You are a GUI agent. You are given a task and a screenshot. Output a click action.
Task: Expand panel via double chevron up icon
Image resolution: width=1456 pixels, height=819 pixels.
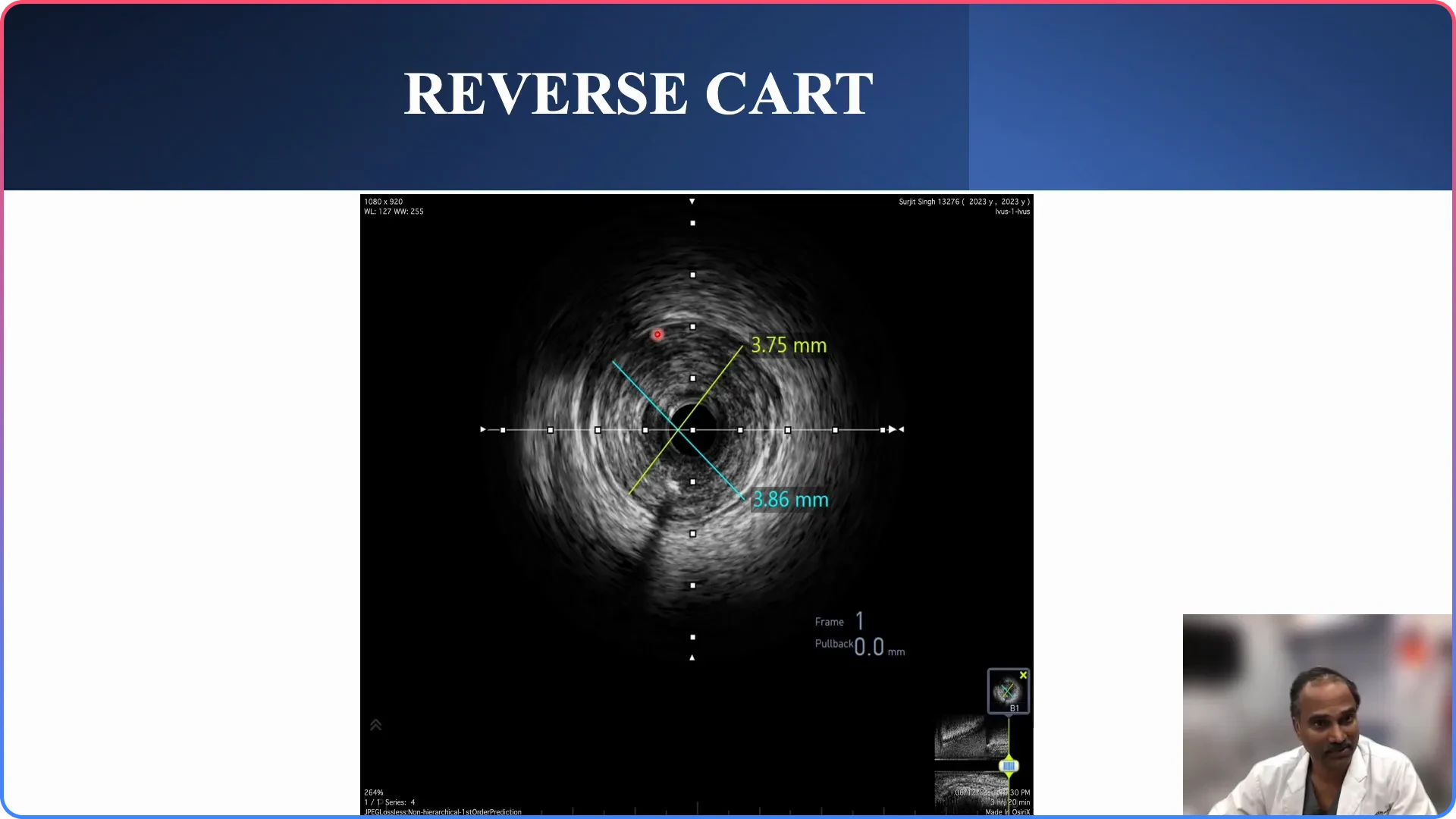[375, 725]
